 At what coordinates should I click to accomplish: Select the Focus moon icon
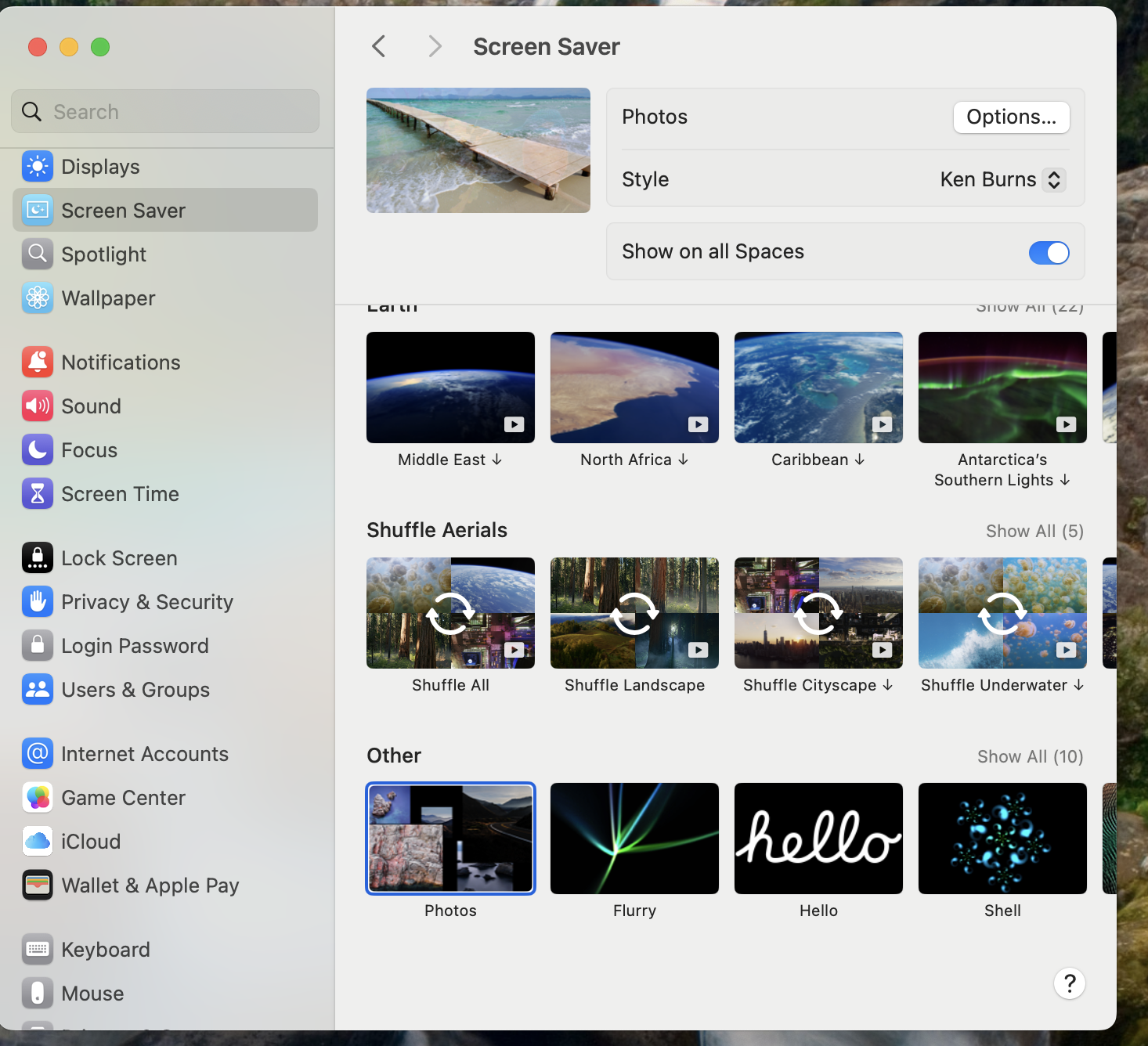37,450
